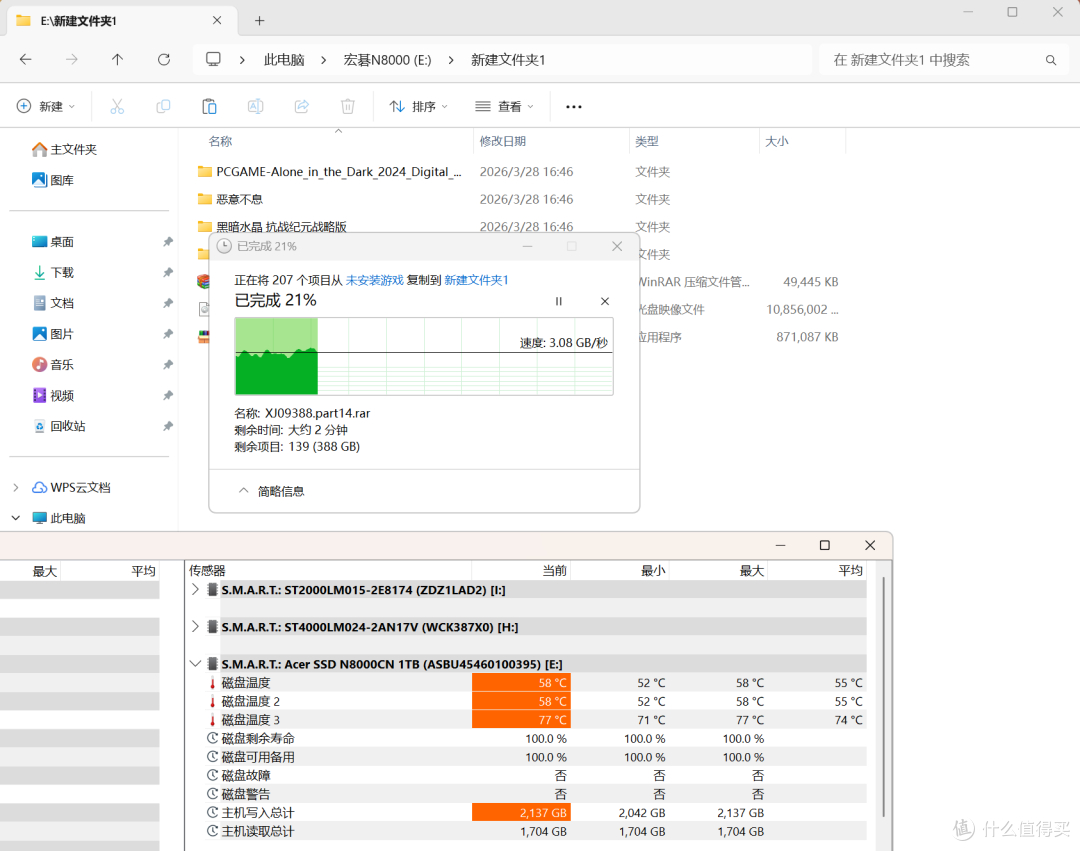1080x851 pixels.
Task: Go back using the Explorer back arrow
Action: tap(25, 60)
